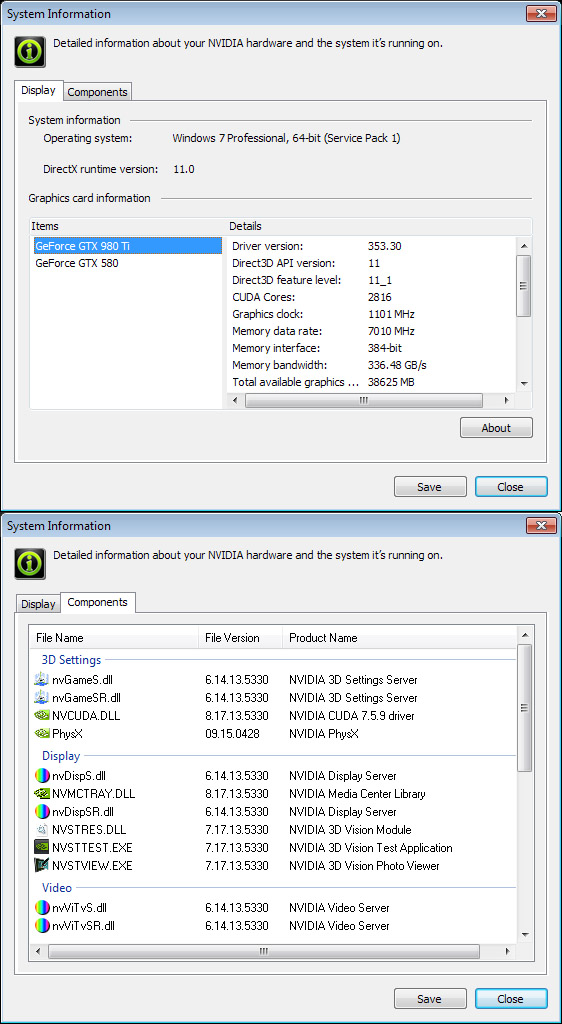Switch to Display tab in bottom window
Viewport: 562px width, 1024px height.
[x=38, y=604]
